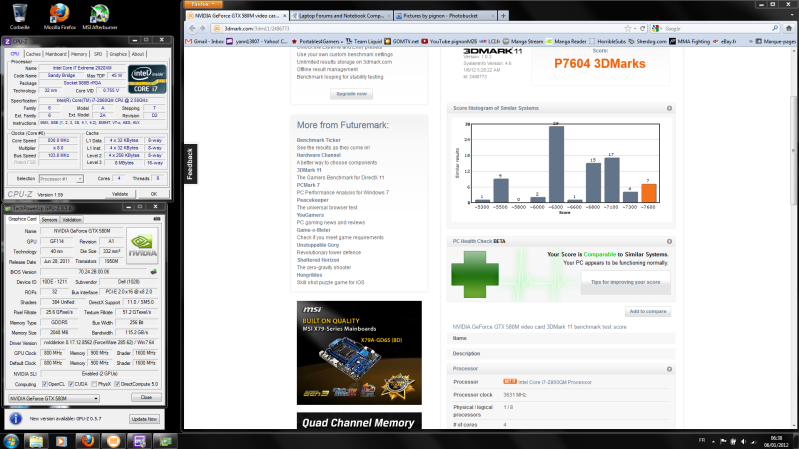Switch to GPU-Z Validation tab
Screen dimensions: 799x449
[72, 220]
